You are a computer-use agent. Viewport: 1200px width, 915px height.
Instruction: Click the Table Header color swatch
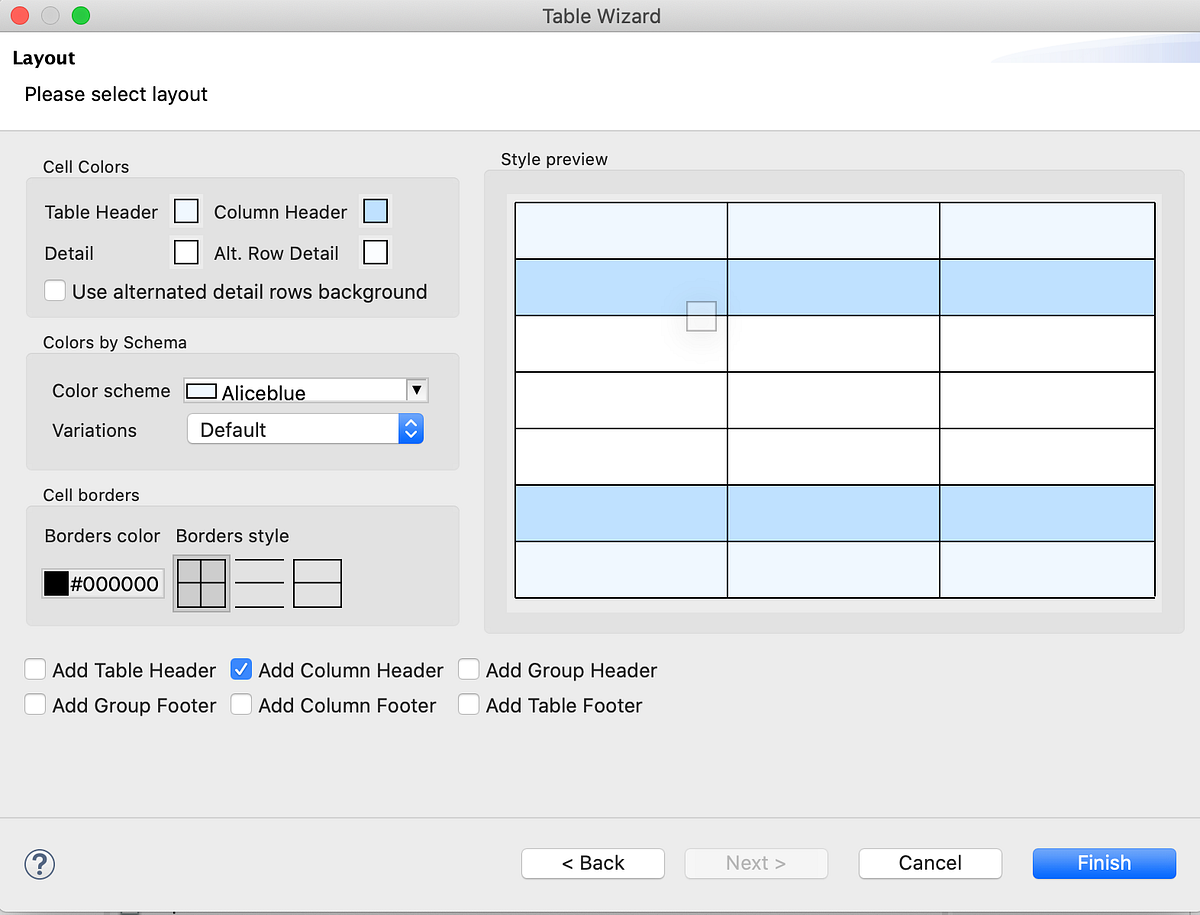186,211
